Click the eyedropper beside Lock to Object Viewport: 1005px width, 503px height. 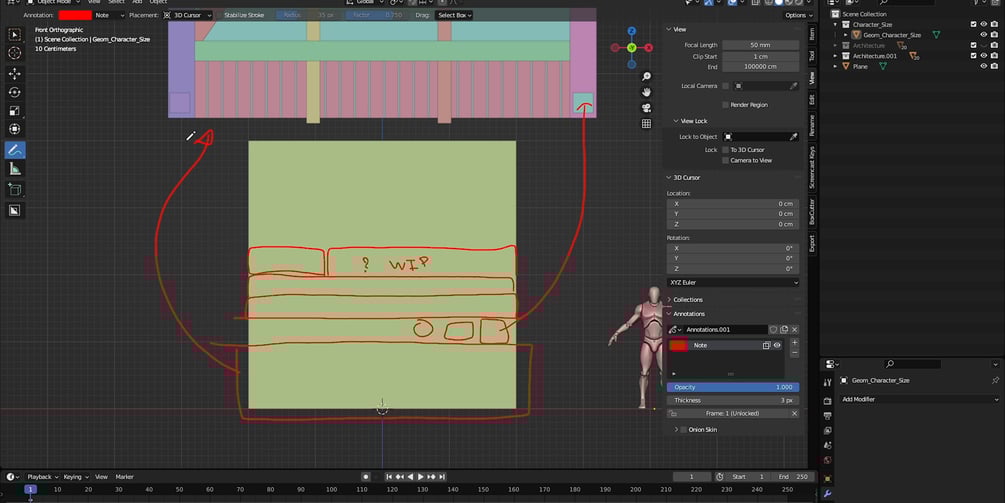pos(793,137)
